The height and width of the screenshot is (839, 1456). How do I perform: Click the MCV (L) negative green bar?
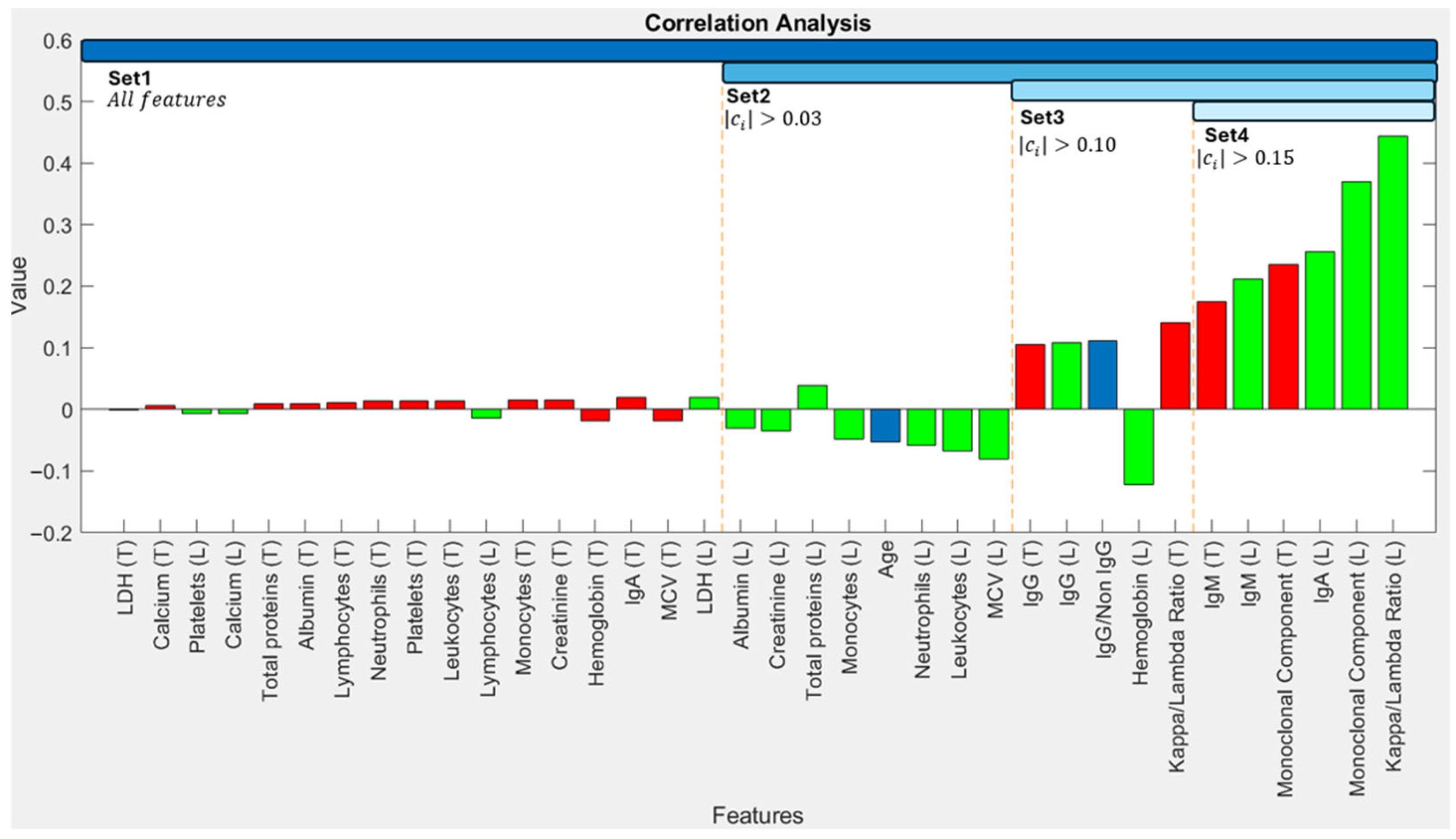(993, 434)
